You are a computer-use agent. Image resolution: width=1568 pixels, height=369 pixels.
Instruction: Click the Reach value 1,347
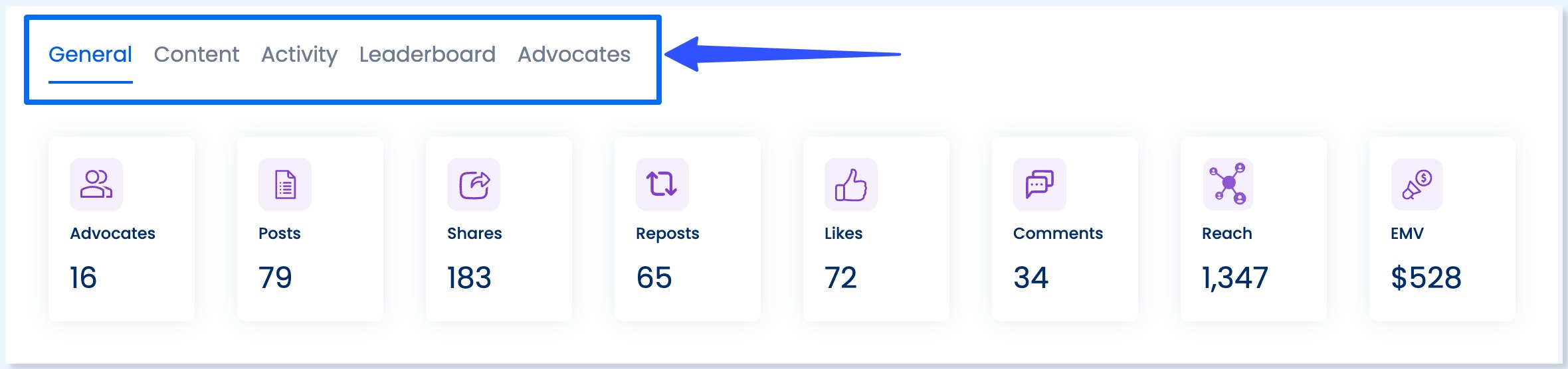(x=1235, y=277)
